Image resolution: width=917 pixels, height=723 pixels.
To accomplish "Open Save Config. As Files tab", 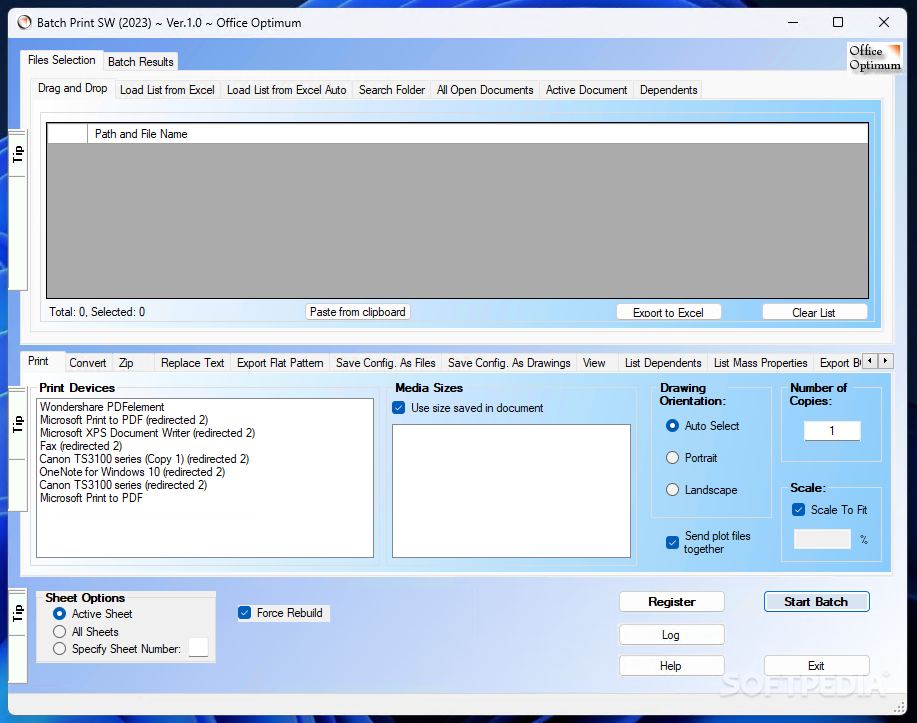I will [x=385, y=363].
